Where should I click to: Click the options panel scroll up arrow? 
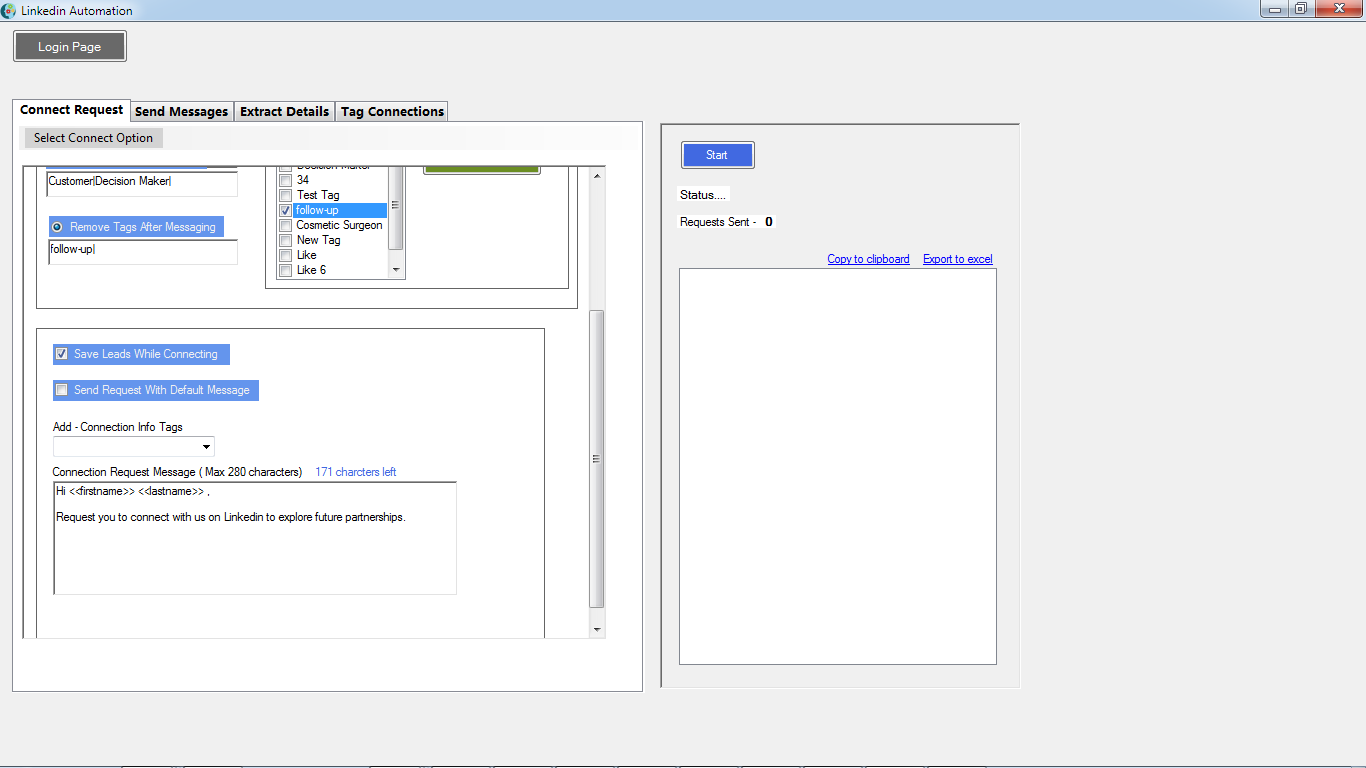click(x=598, y=176)
